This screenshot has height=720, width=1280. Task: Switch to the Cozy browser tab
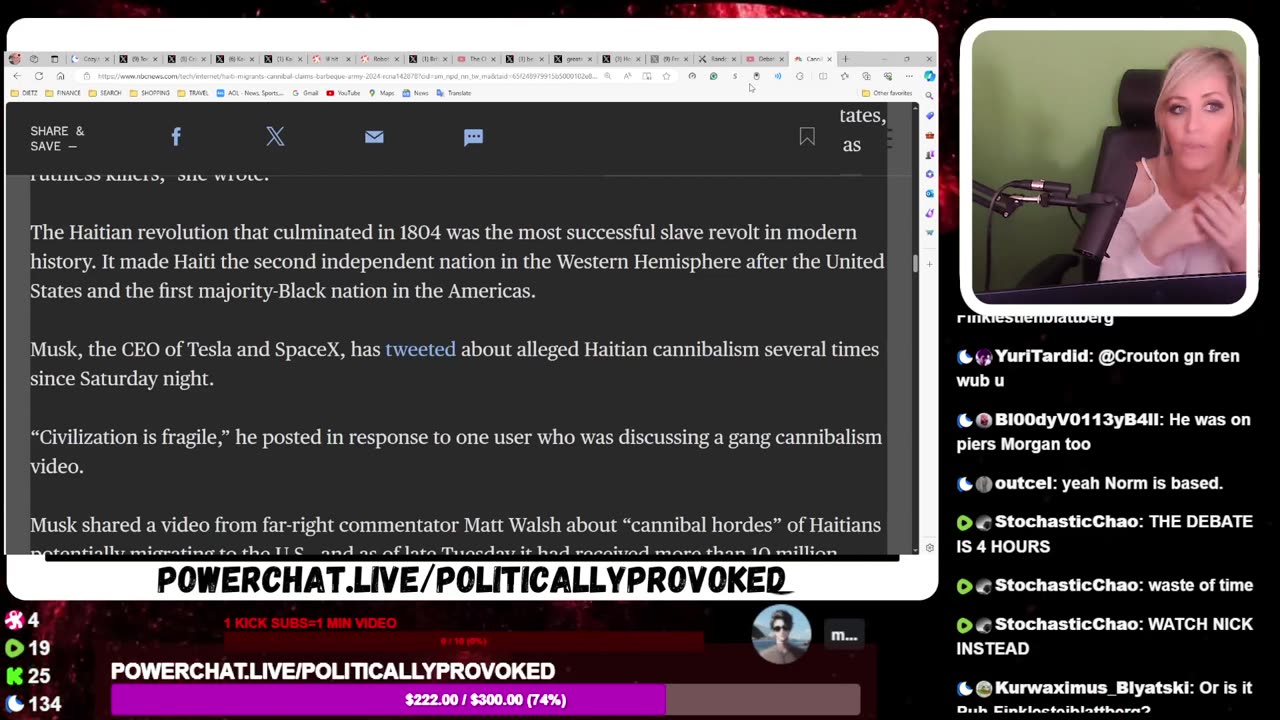[90, 59]
